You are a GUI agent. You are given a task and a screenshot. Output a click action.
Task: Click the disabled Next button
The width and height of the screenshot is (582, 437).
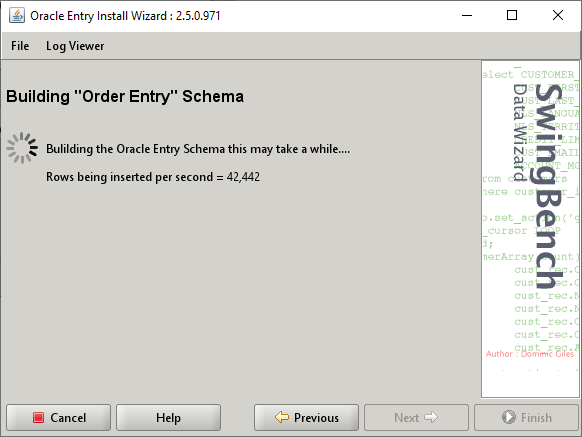(416, 418)
